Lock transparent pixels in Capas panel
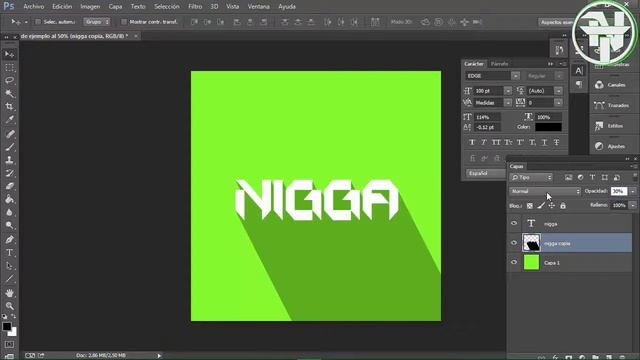The width and height of the screenshot is (640, 360). [529, 206]
